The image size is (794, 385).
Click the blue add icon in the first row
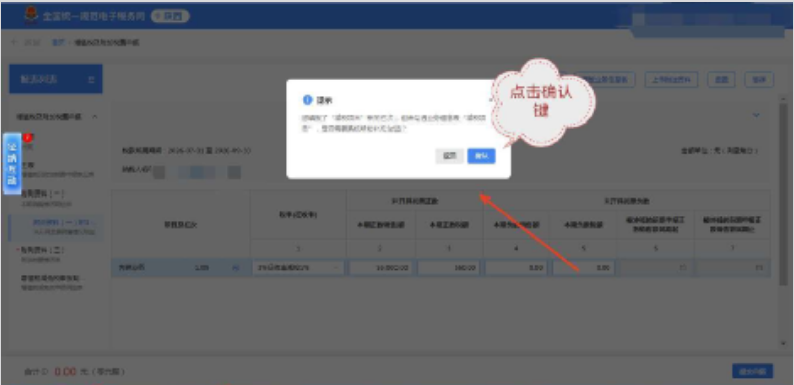pos(235,267)
